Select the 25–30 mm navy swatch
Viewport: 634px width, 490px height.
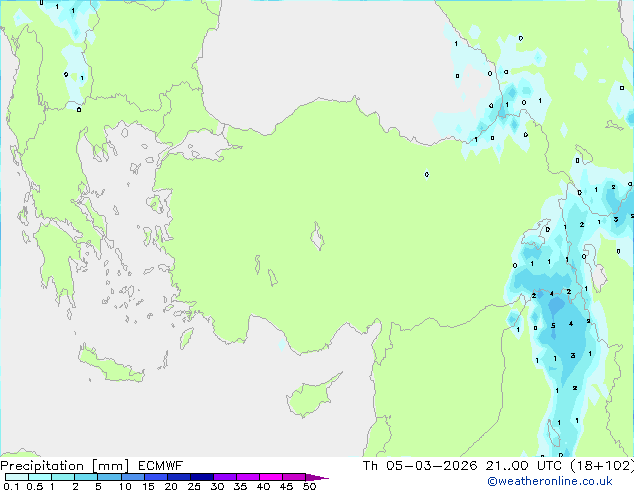(x=201, y=477)
